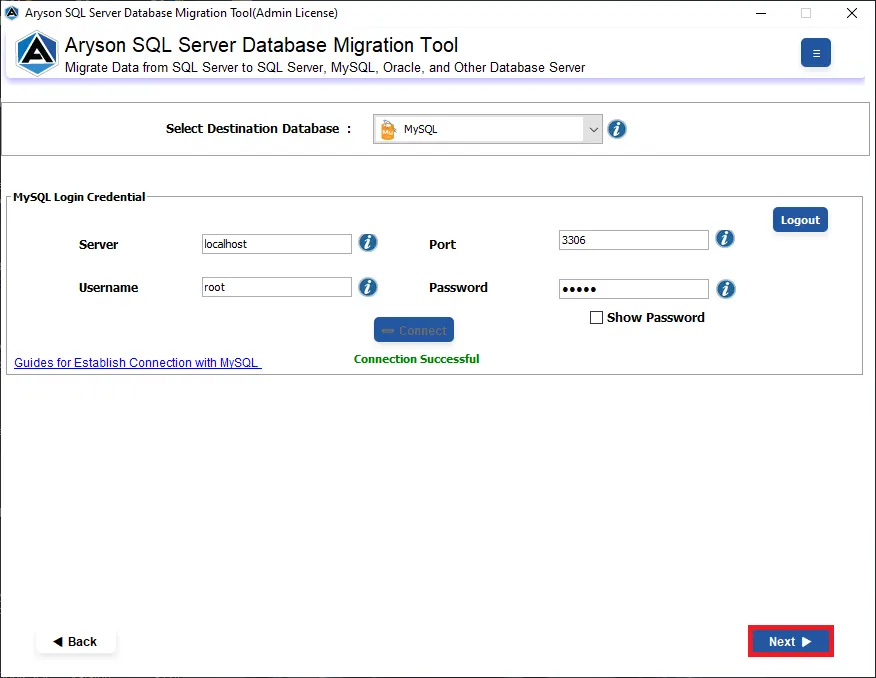
Task: Expand the destination database dropdown arrow
Action: (x=593, y=130)
